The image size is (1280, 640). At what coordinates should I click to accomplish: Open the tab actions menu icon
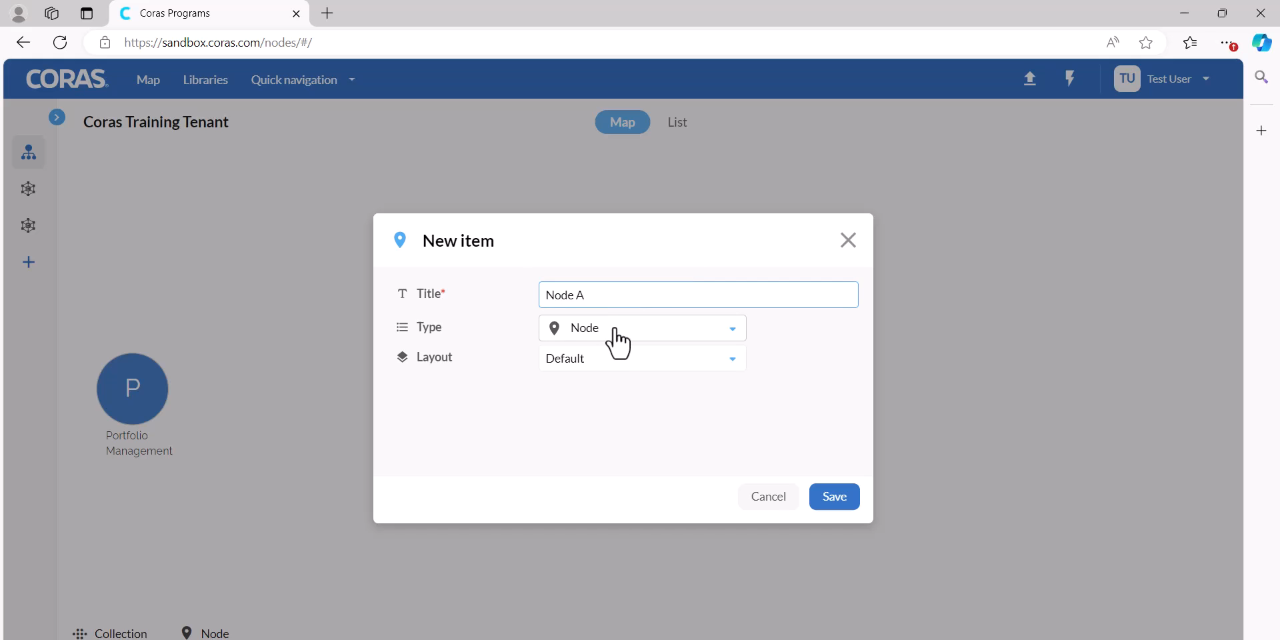click(87, 13)
